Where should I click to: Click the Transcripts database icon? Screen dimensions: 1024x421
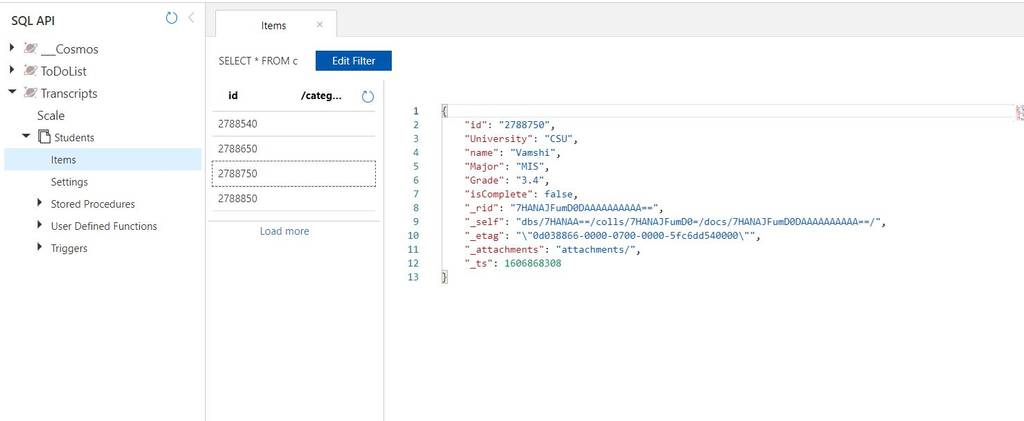(x=30, y=93)
